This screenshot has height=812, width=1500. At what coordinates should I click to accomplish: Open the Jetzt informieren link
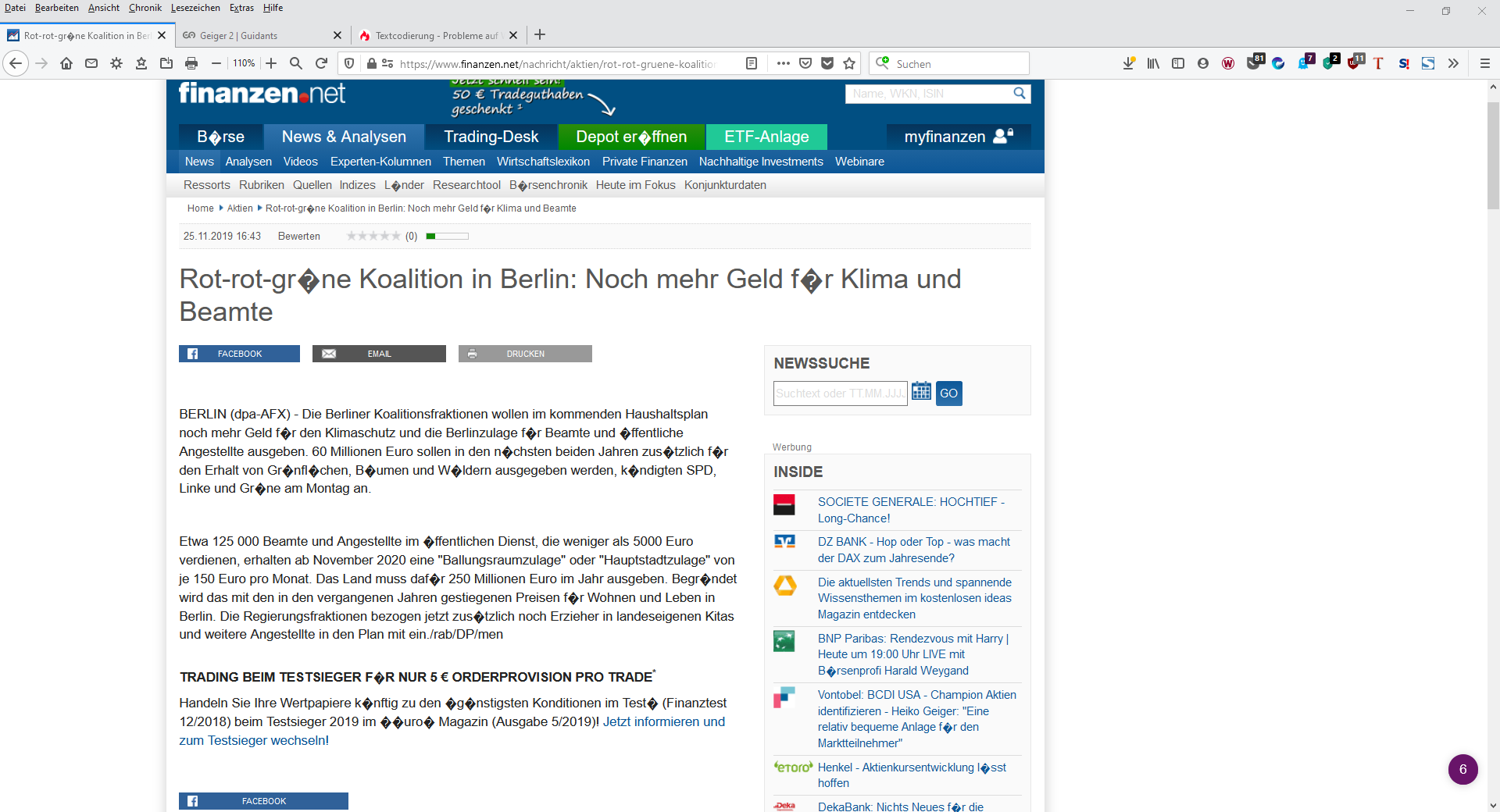tap(663, 721)
